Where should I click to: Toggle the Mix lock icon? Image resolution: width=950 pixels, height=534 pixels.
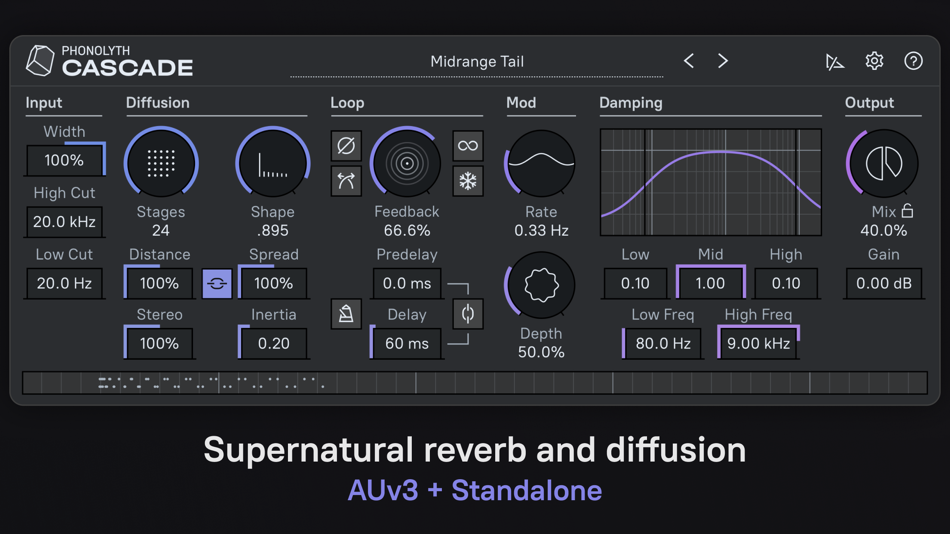click(907, 210)
